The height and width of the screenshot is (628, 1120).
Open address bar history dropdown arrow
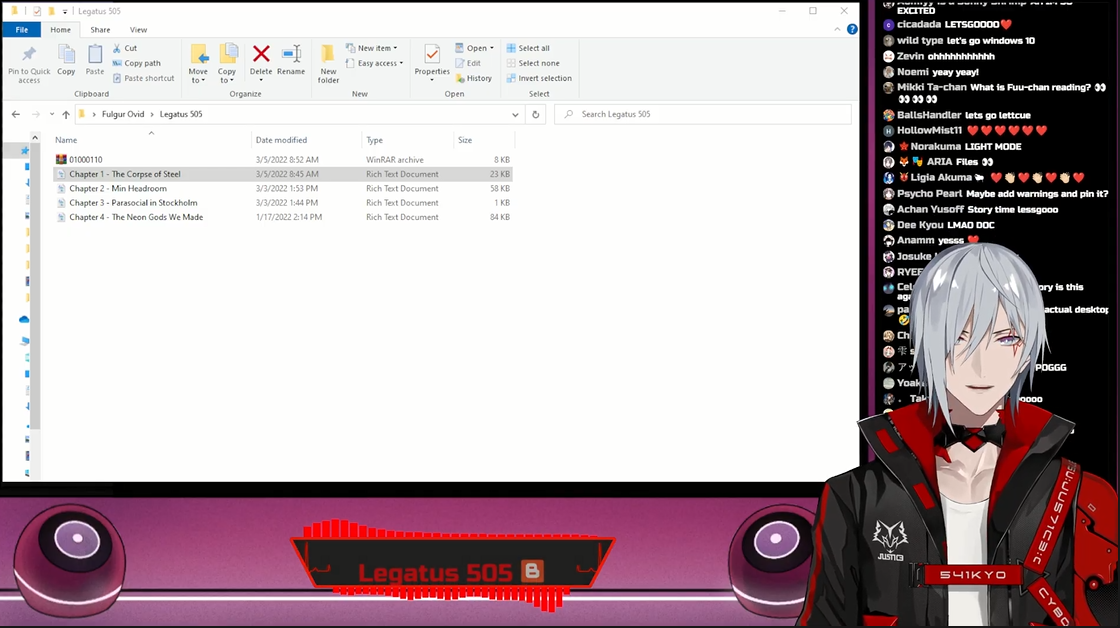tap(515, 114)
